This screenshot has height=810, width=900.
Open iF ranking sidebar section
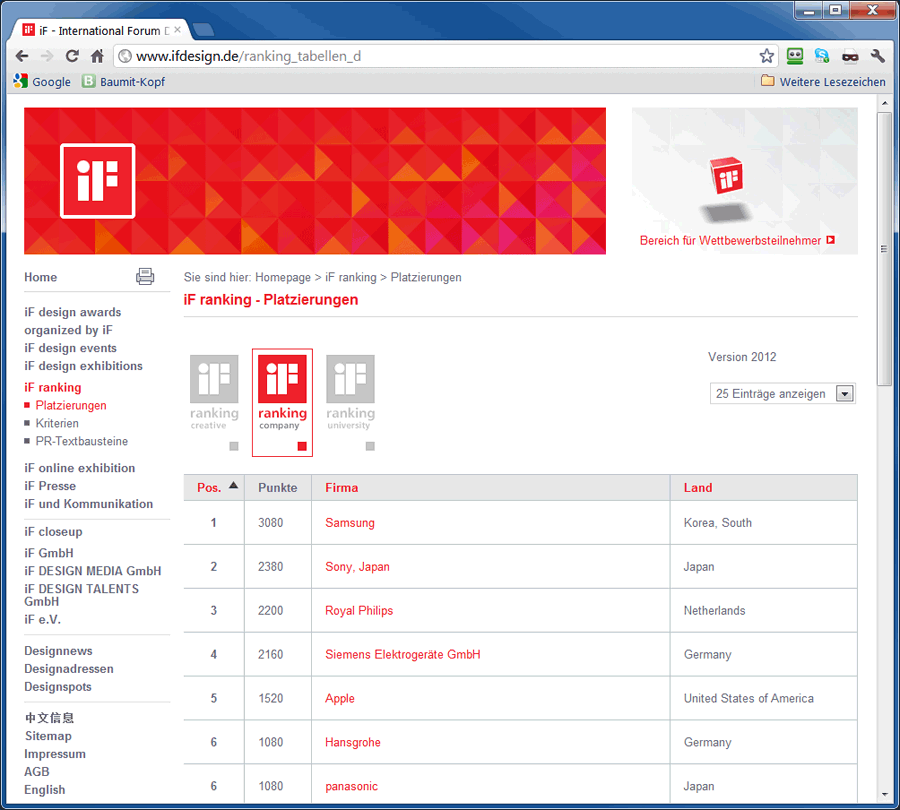[53, 387]
